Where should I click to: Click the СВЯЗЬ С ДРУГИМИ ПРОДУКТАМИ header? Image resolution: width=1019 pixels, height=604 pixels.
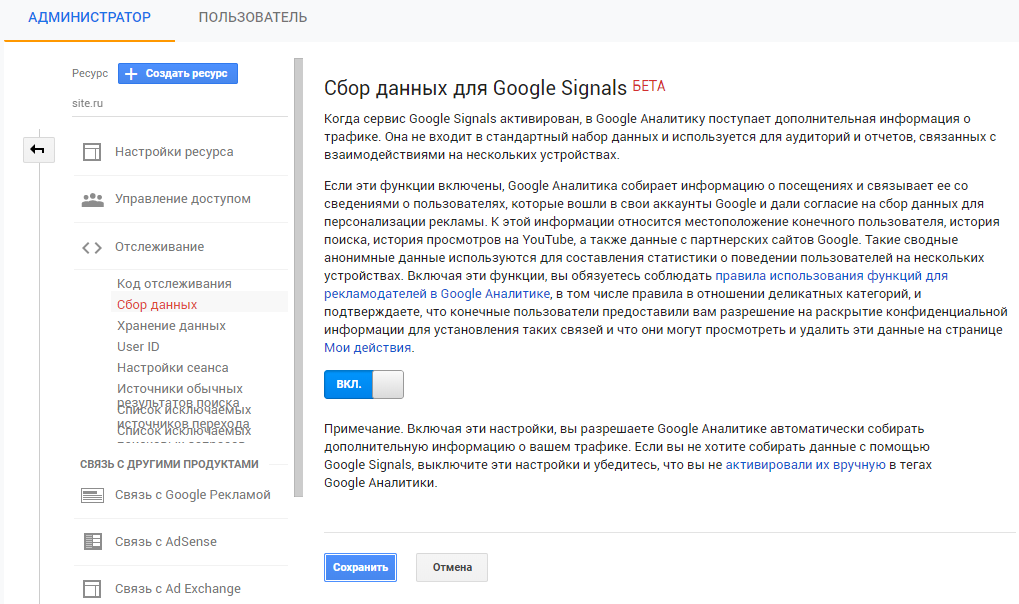[169, 464]
